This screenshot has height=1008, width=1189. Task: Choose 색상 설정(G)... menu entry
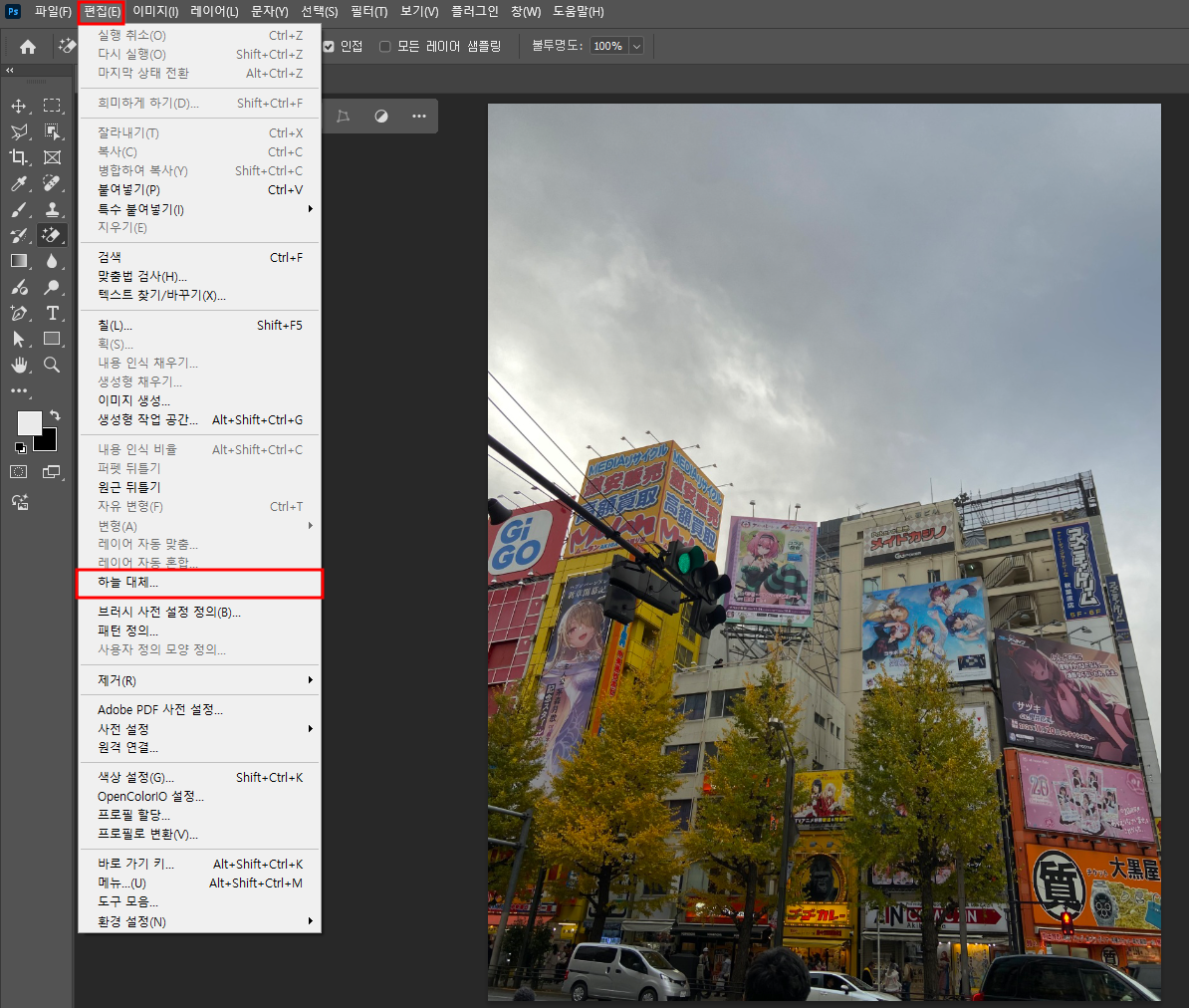[x=200, y=778]
